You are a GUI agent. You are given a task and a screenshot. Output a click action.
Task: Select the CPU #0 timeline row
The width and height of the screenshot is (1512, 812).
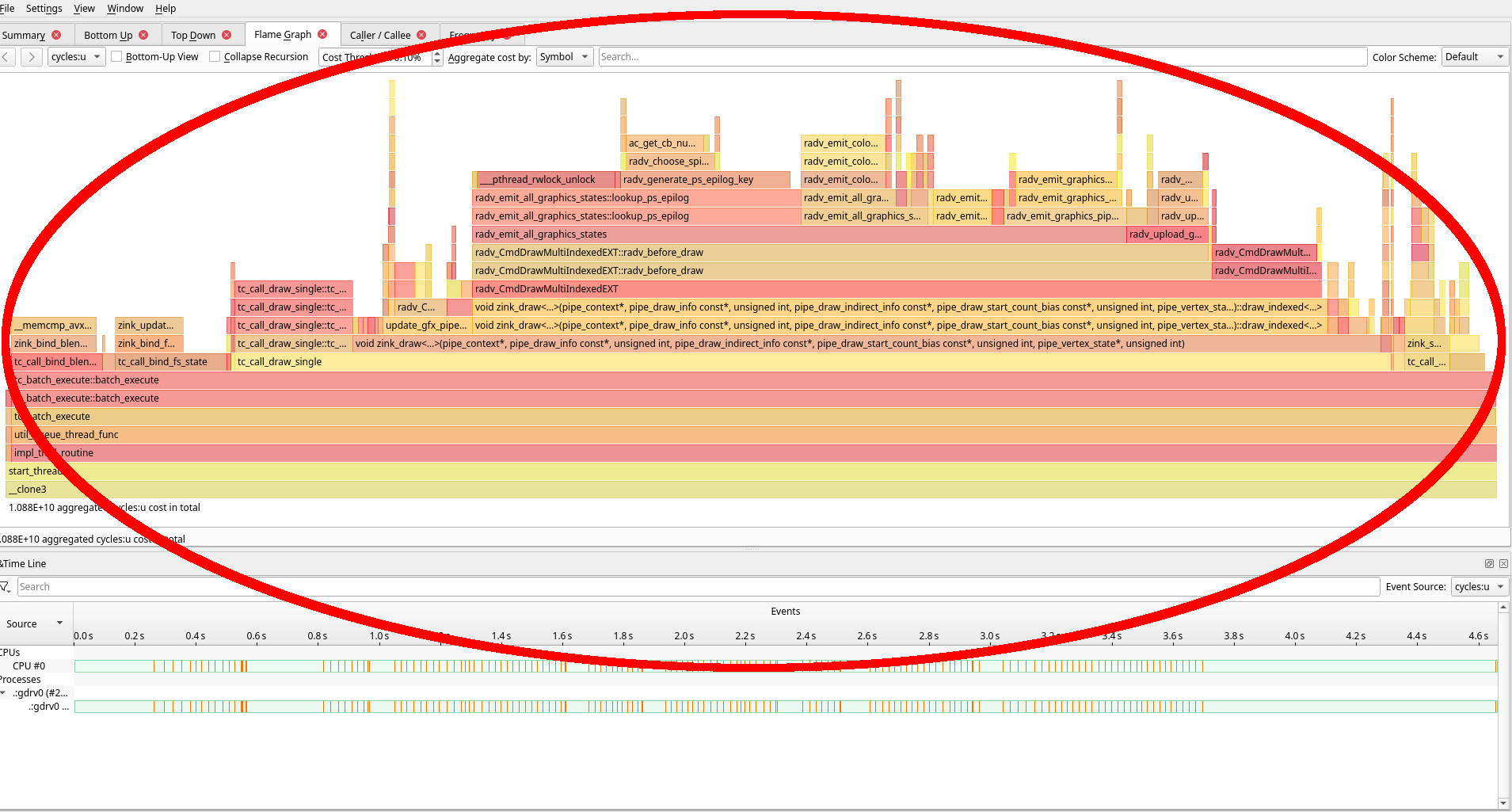point(29,666)
